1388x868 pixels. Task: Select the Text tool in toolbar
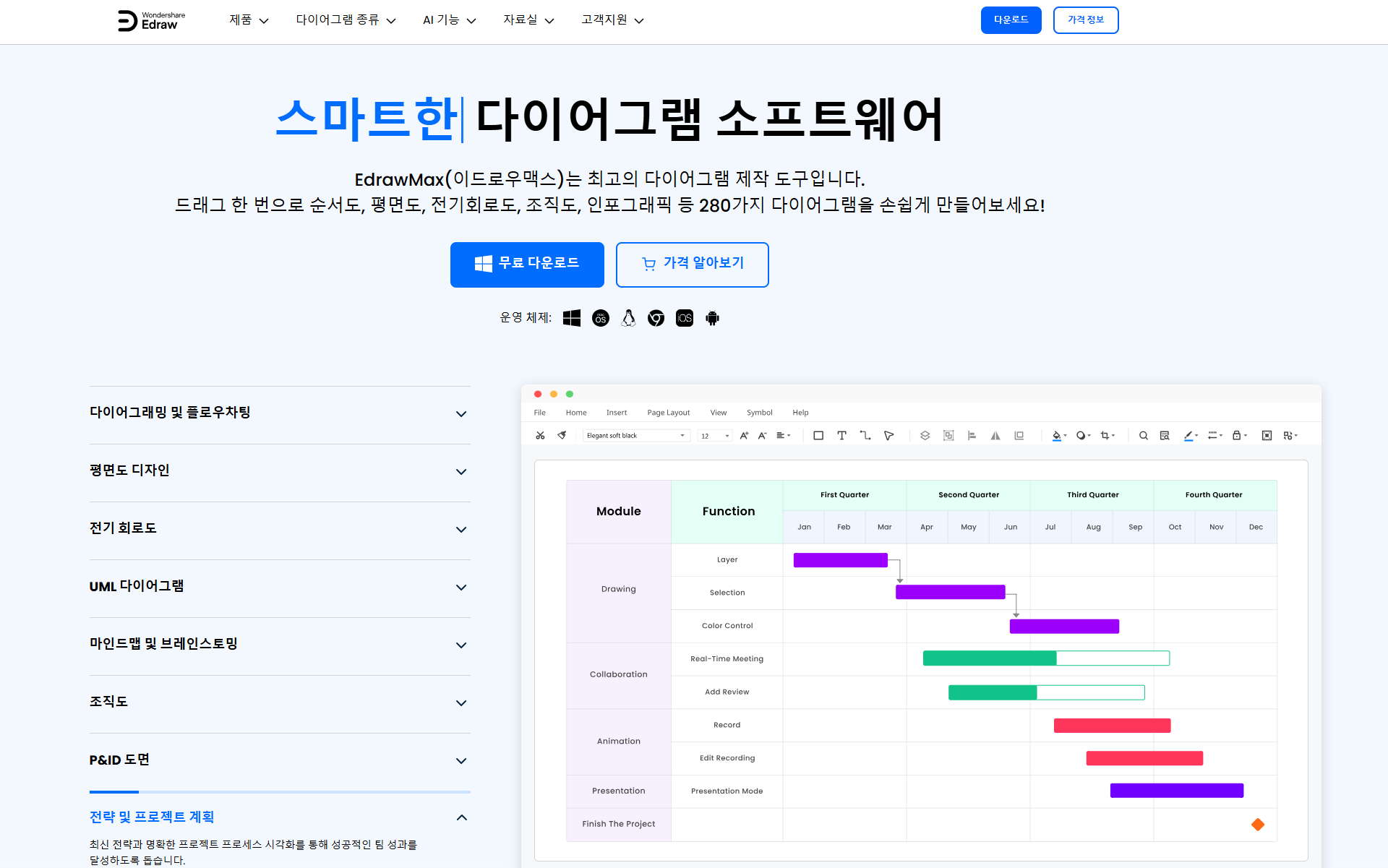tap(841, 435)
